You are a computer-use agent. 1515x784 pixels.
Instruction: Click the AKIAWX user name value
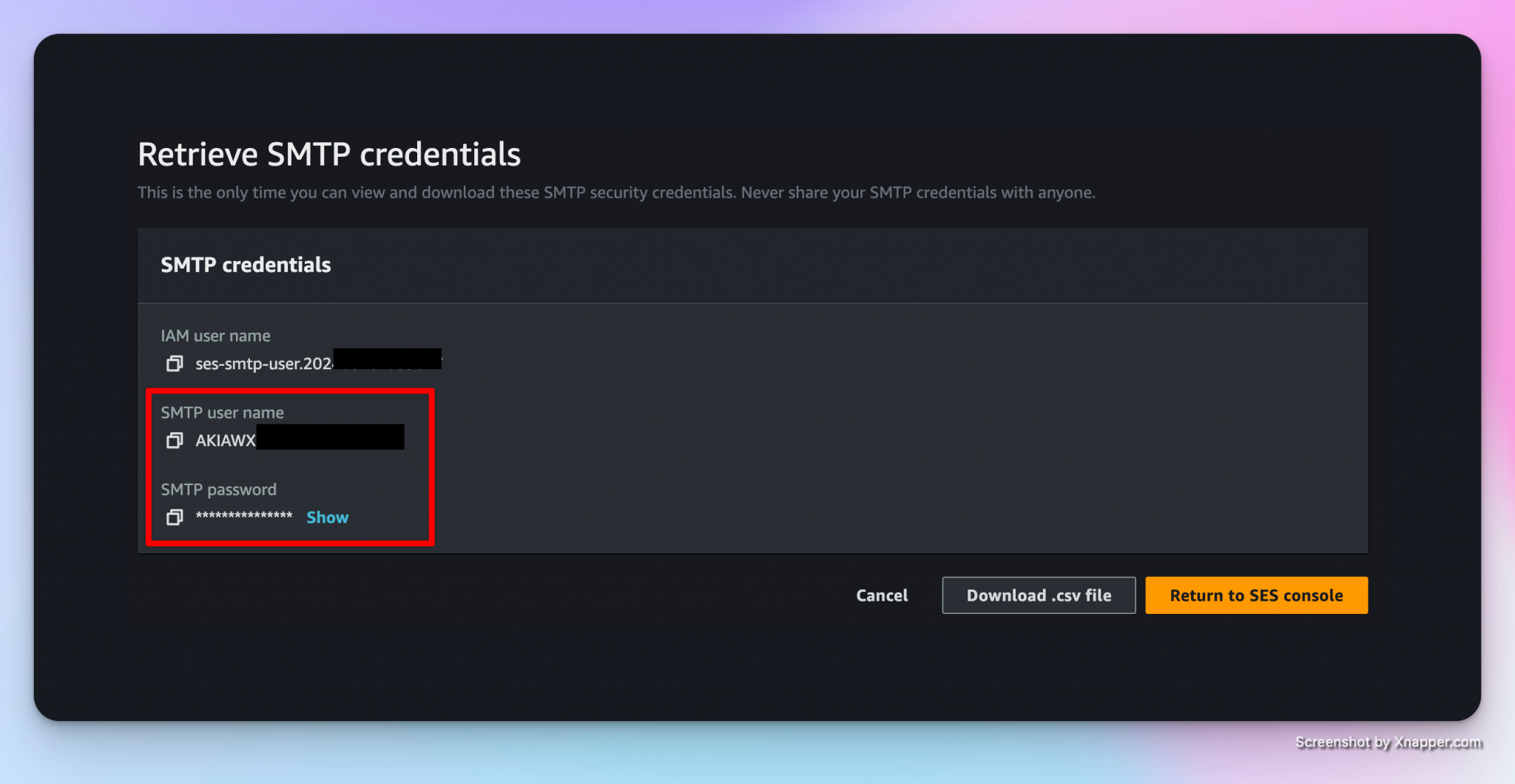tap(225, 441)
